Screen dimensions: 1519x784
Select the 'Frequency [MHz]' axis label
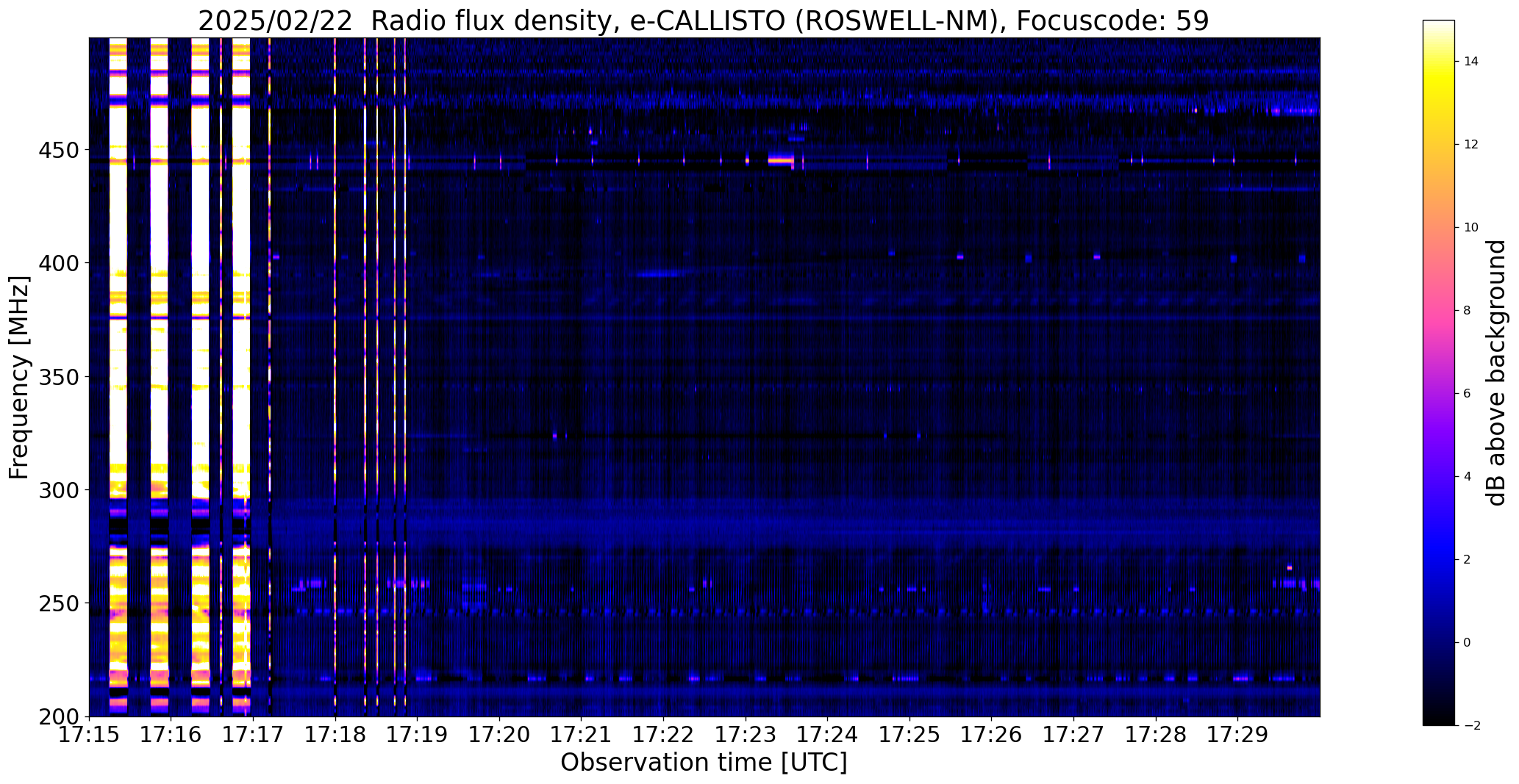click(x=20, y=378)
